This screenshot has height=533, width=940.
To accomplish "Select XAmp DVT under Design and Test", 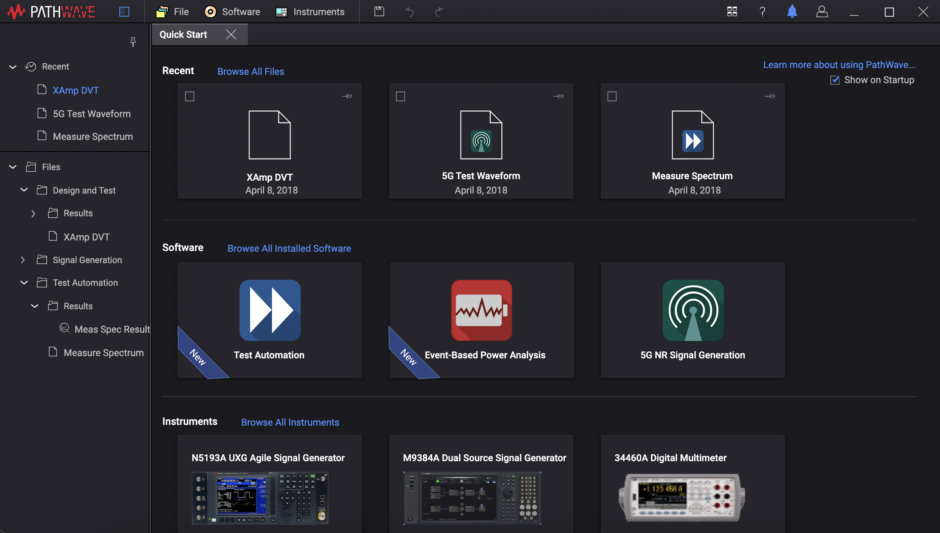I will coord(86,237).
